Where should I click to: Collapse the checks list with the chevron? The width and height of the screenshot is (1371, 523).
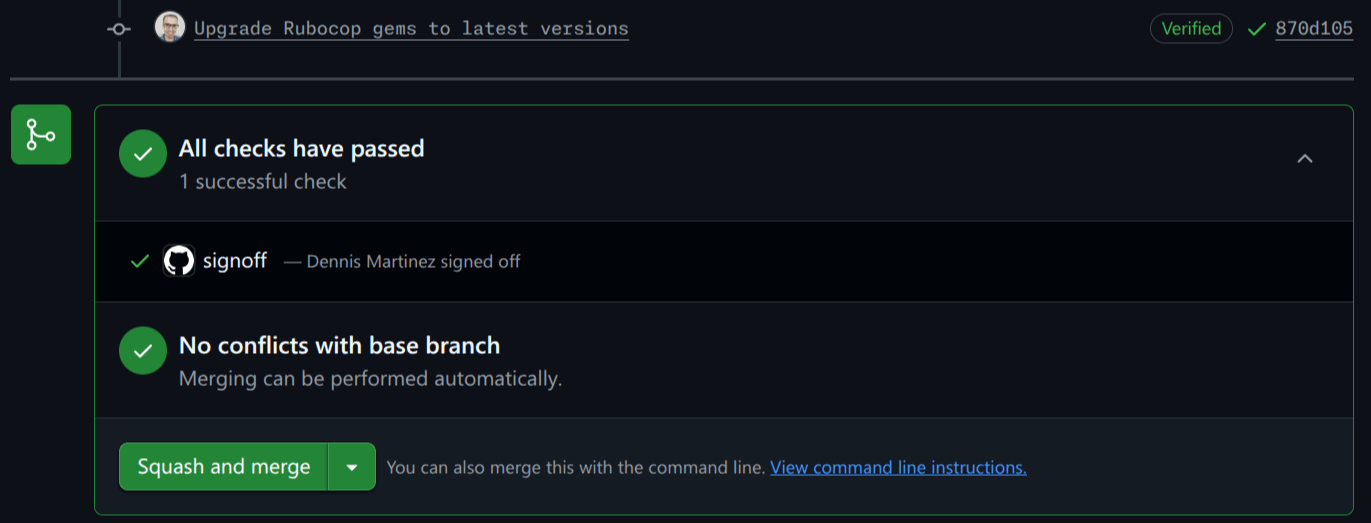tap(1304, 158)
